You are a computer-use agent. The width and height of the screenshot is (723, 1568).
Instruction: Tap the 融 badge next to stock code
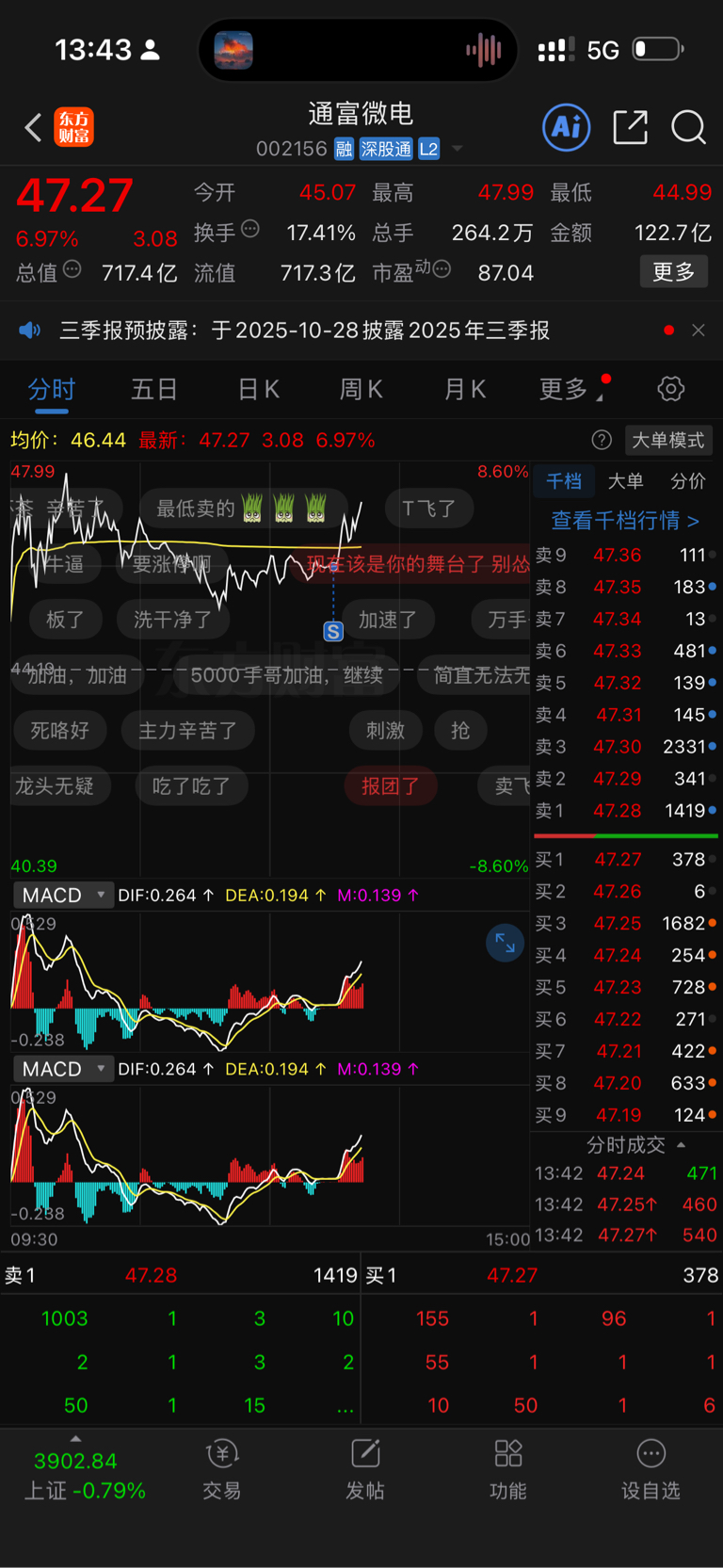pyautogui.click(x=344, y=149)
